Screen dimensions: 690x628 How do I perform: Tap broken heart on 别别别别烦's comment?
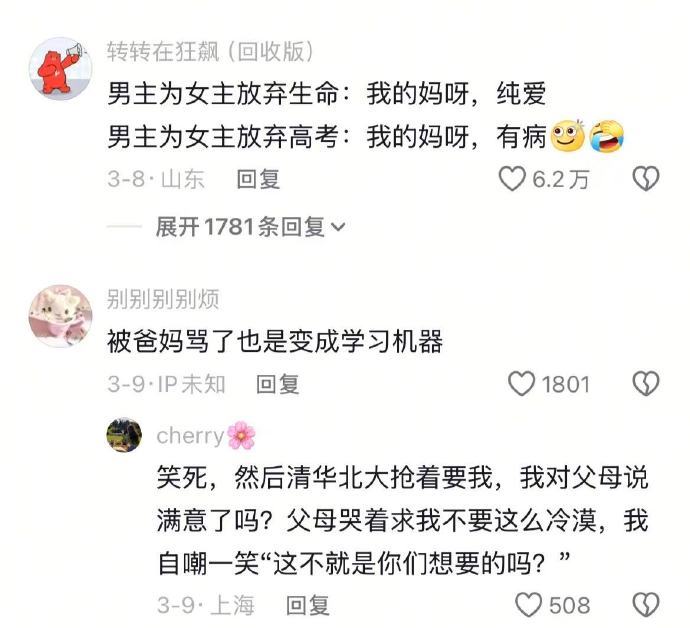click(x=646, y=384)
